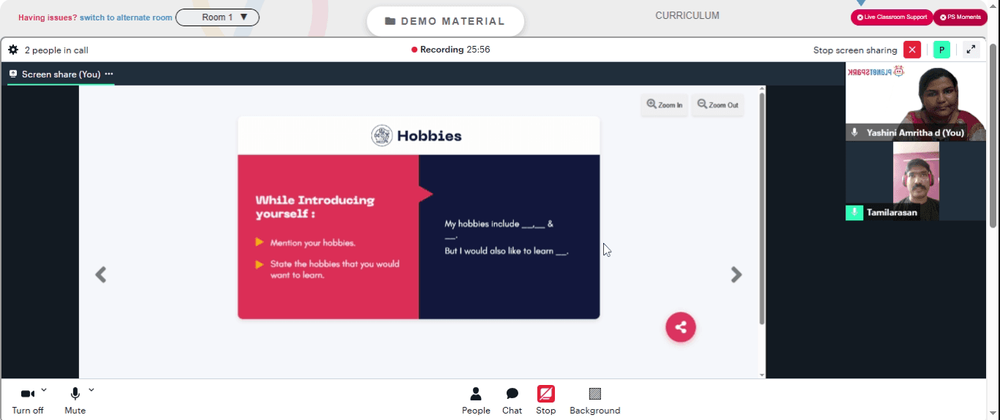The height and width of the screenshot is (420, 1000).
Task: Open PS Moments button
Action: (x=960, y=17)
